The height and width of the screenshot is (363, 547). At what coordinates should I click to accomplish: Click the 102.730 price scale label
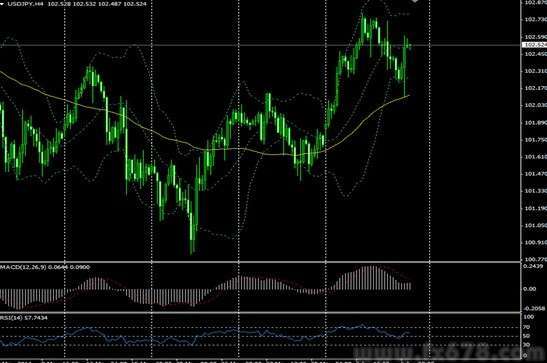[535, 20]
